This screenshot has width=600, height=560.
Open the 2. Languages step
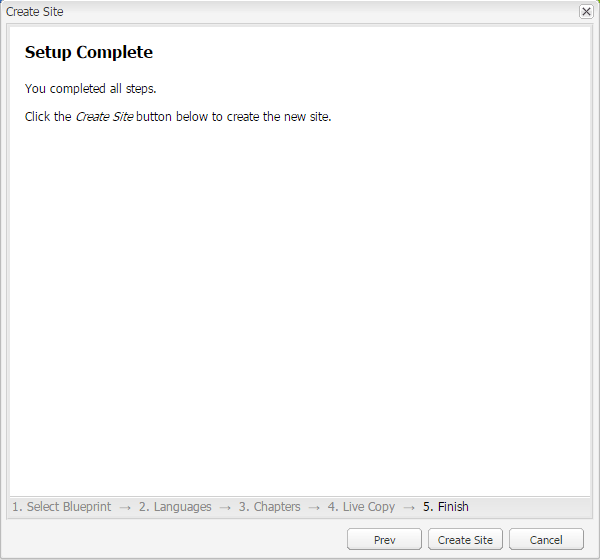pos(175,507)
